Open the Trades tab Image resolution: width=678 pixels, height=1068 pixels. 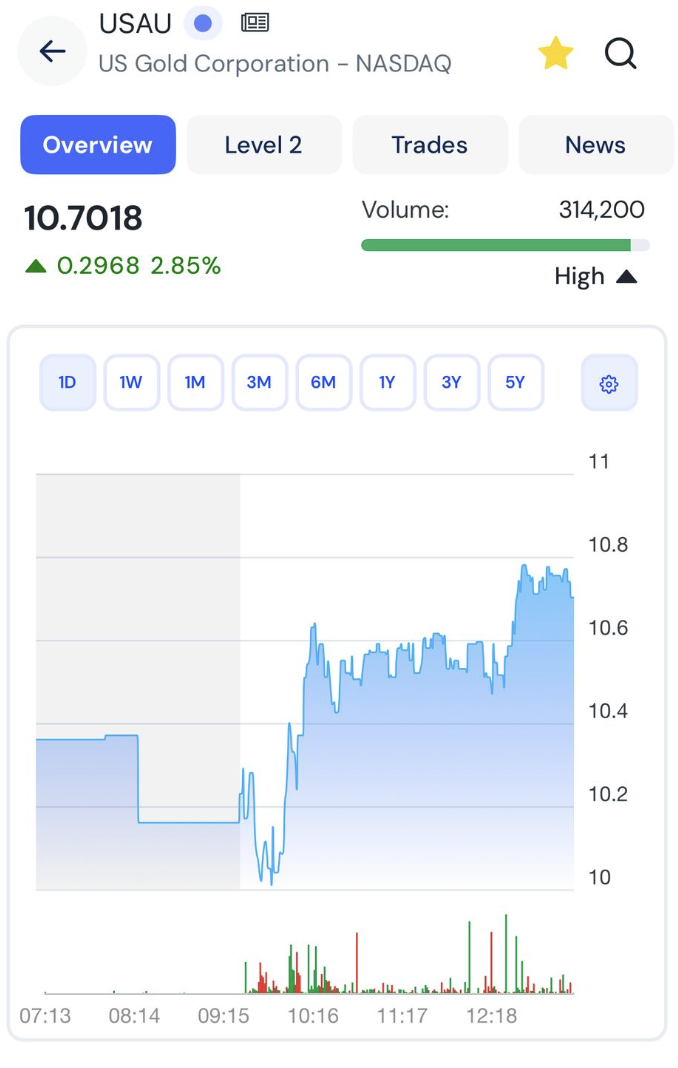(x=430, y=144)
